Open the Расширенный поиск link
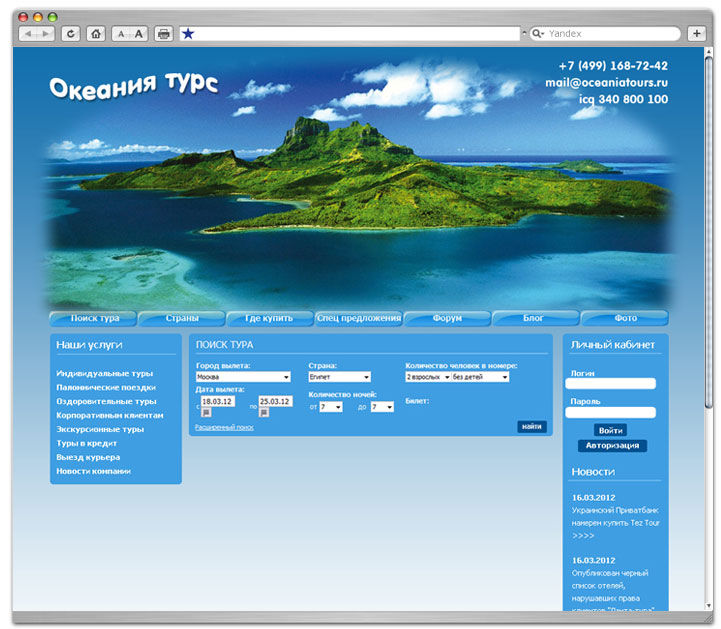 click(x=224, y=427)
